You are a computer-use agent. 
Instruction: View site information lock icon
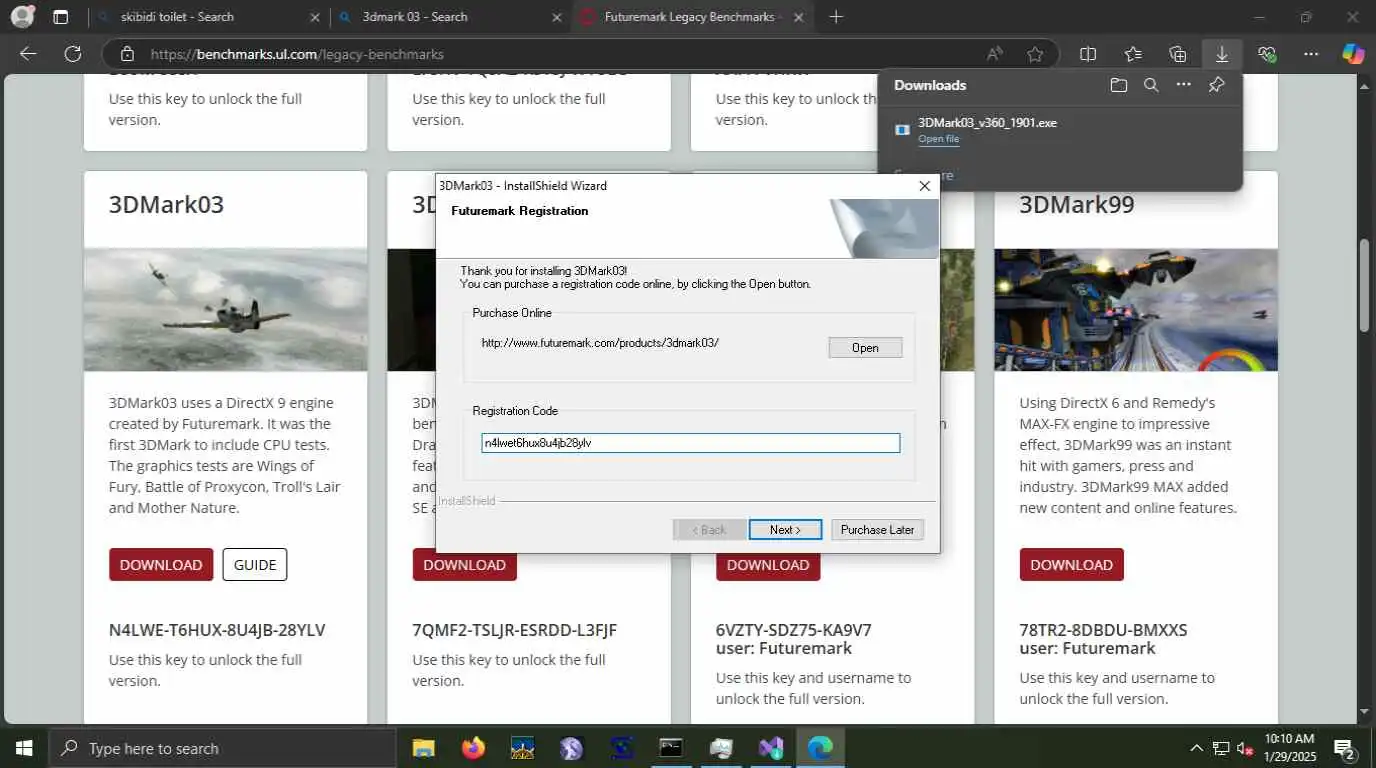126,54
